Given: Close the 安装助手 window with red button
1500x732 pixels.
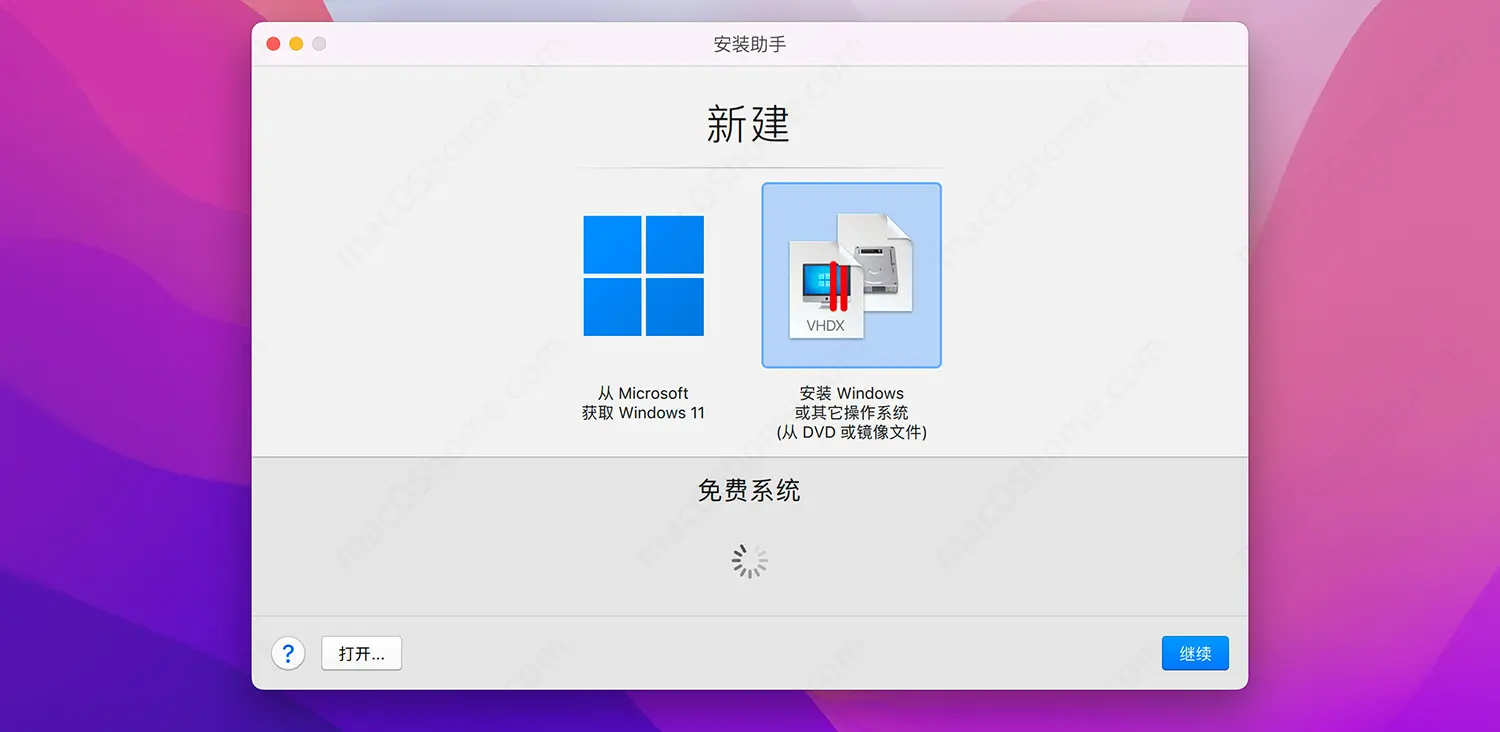Looking at the screenshot, I should (x=273, y=44).
